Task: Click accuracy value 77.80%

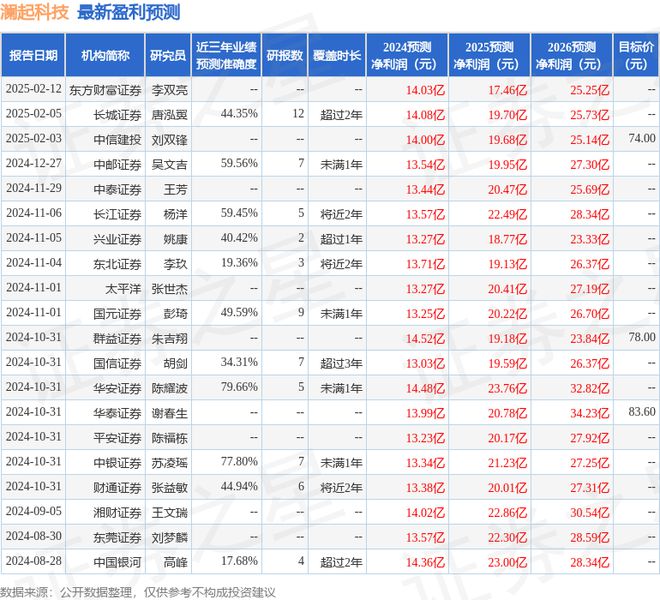Action: click(x=239, y=461)
